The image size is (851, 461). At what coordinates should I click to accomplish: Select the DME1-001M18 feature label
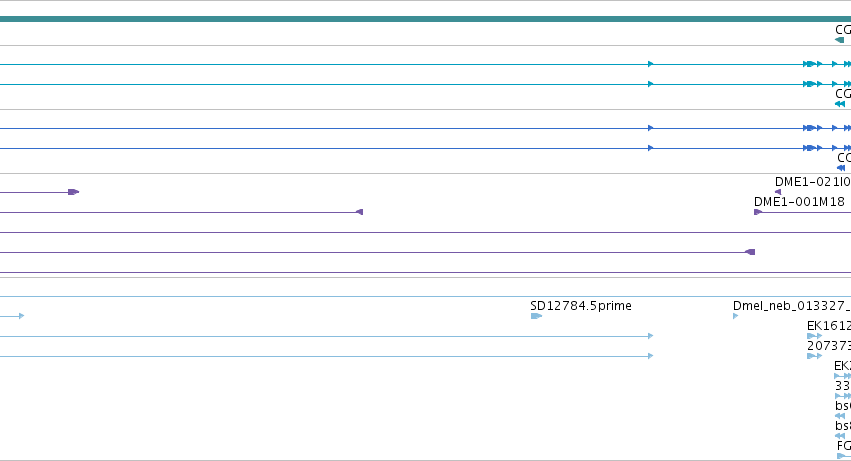click(x=799, y=202)
